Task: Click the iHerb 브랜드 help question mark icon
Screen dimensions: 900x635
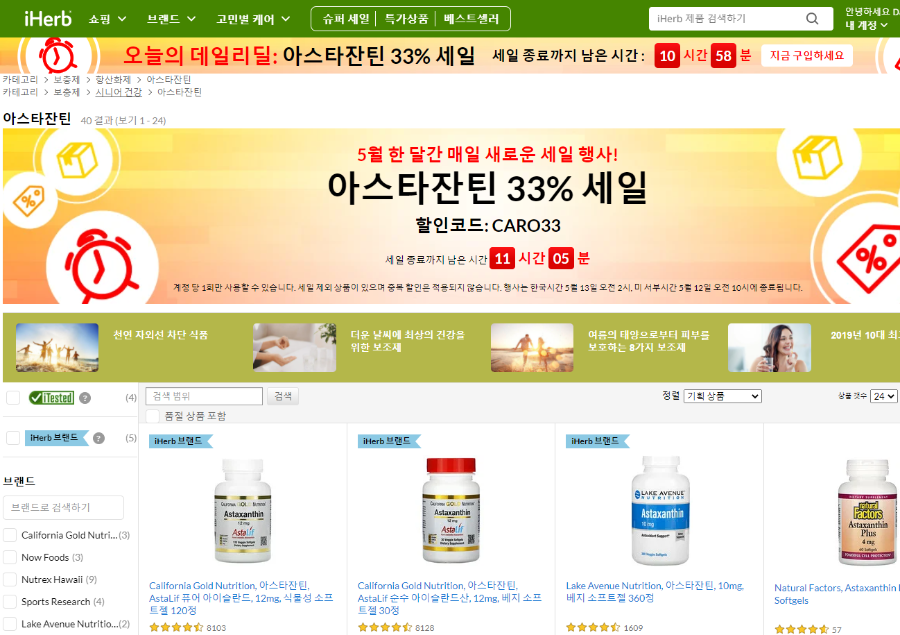Action: (99, 438)
